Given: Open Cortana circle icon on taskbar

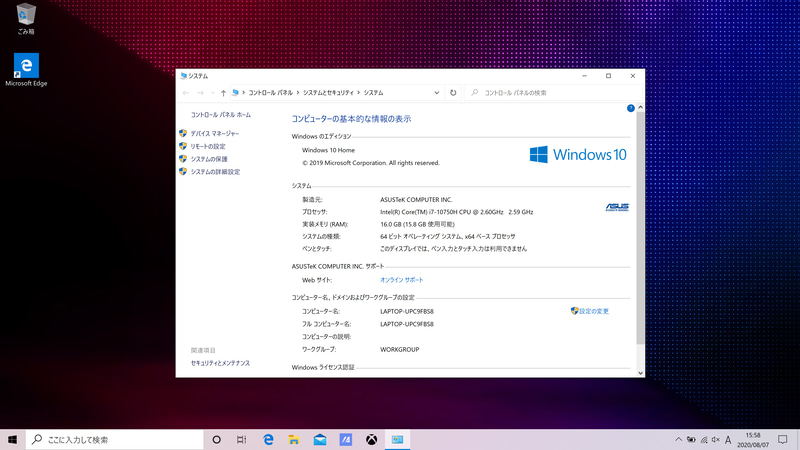Looking at the screenshot, I should 216,439.
